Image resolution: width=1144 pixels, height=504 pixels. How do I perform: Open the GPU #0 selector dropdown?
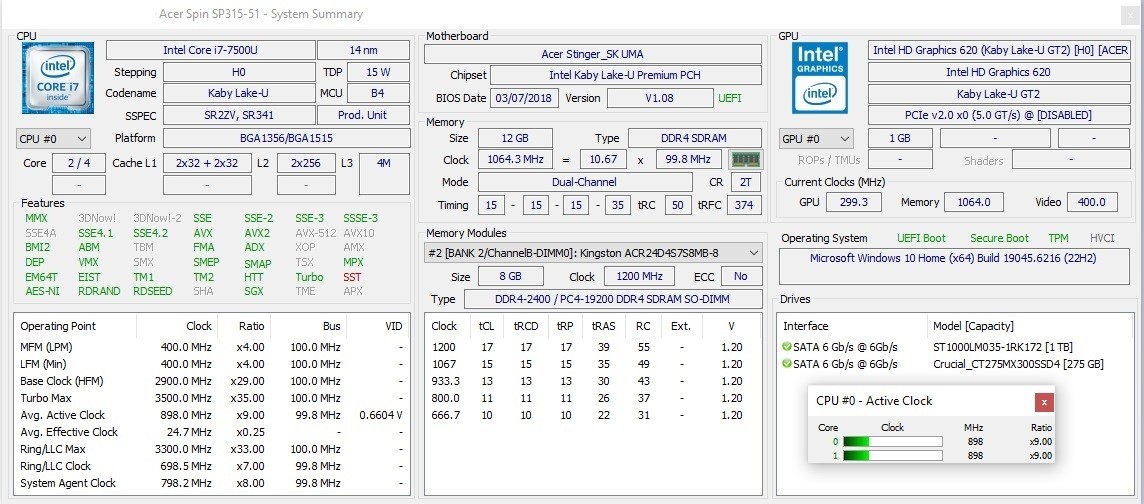click(816, 139)
